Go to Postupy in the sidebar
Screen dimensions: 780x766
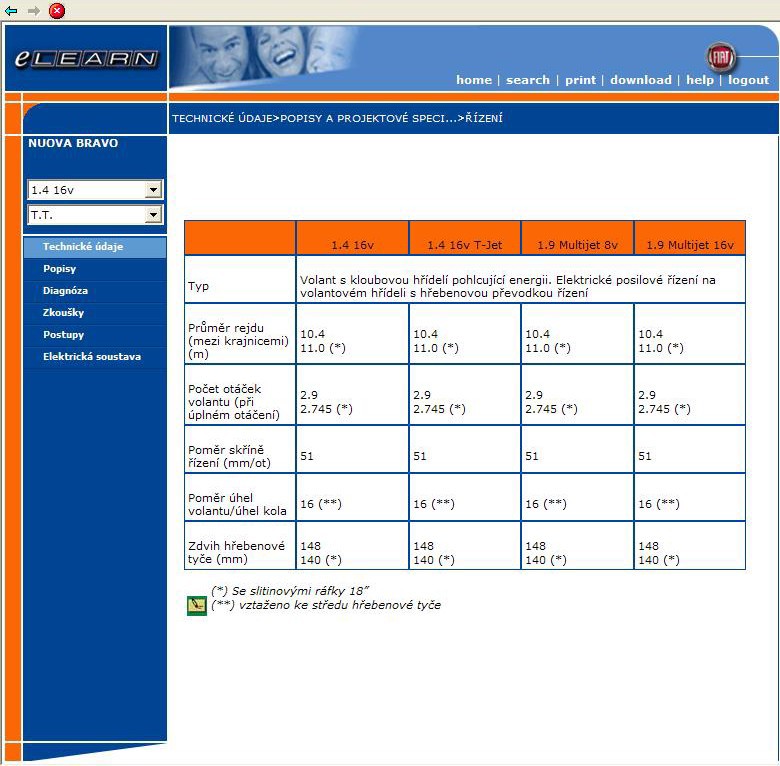pos(63,335)
